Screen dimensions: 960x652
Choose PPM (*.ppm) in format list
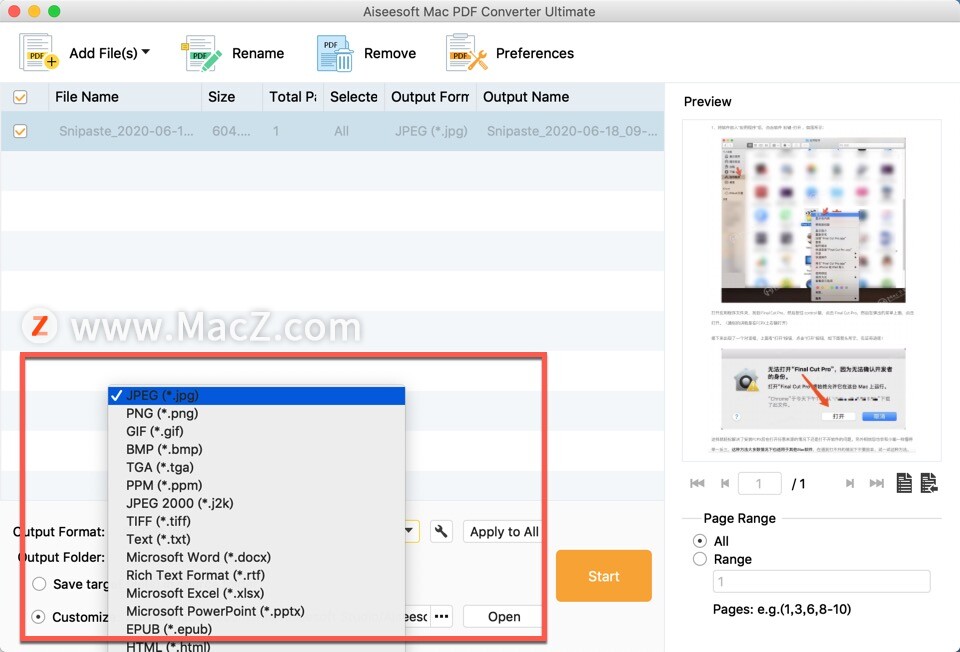[x=257, y=485]
